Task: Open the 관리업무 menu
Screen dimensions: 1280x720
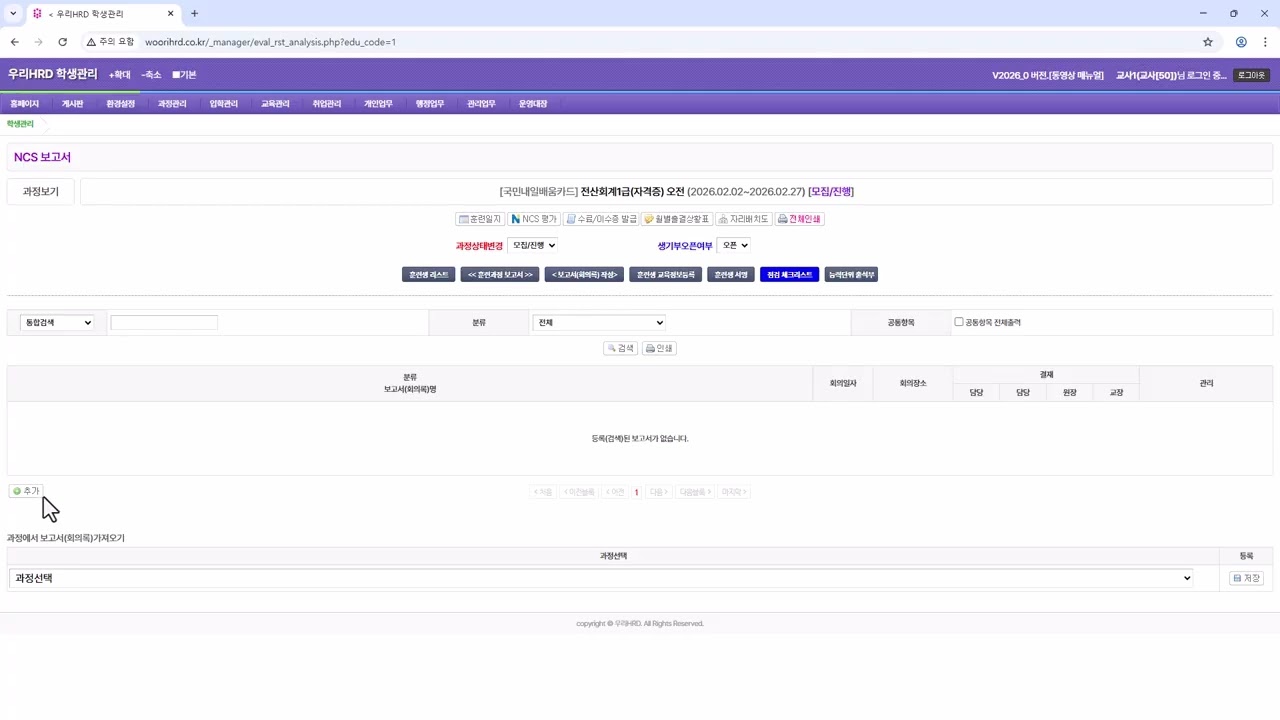Action: click(481, 104)
